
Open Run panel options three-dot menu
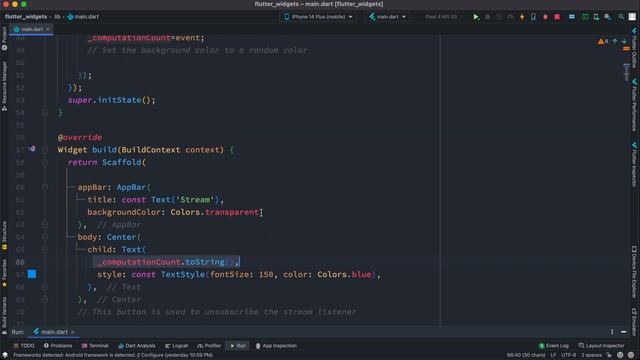[612, 332]
